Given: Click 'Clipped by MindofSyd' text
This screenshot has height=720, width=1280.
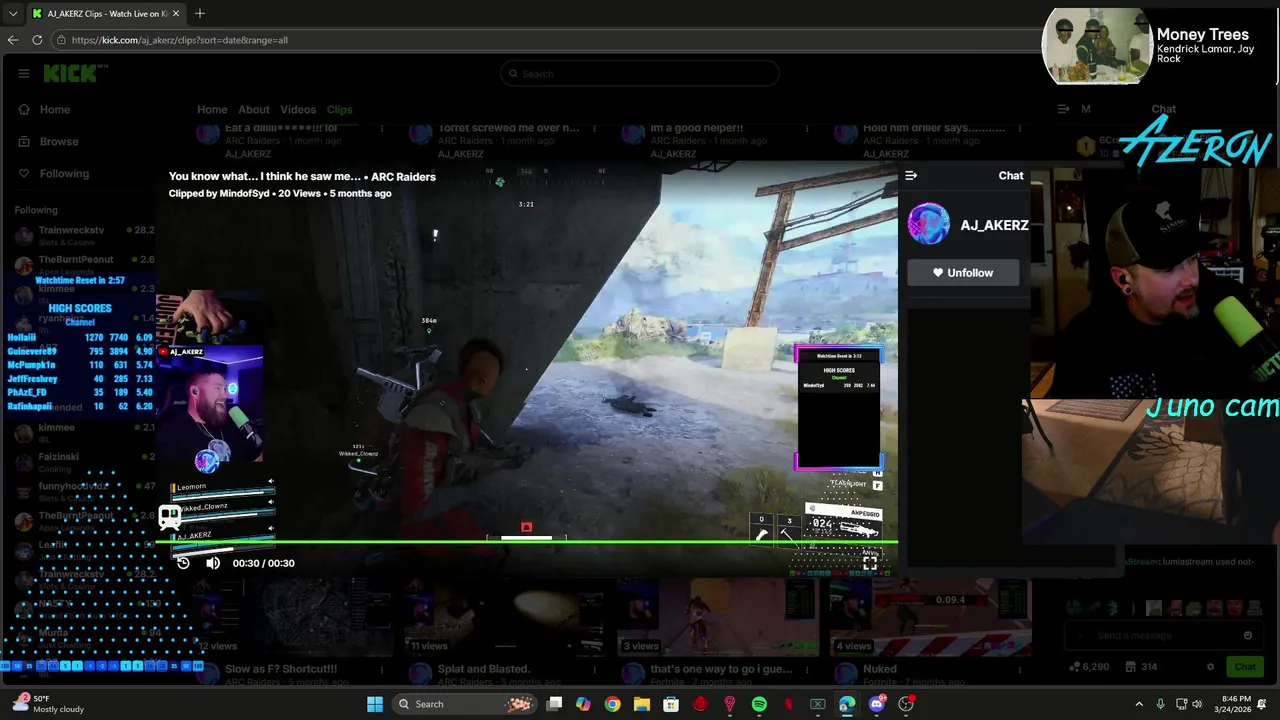Looking at the screenshot, I should click(220, 194).
